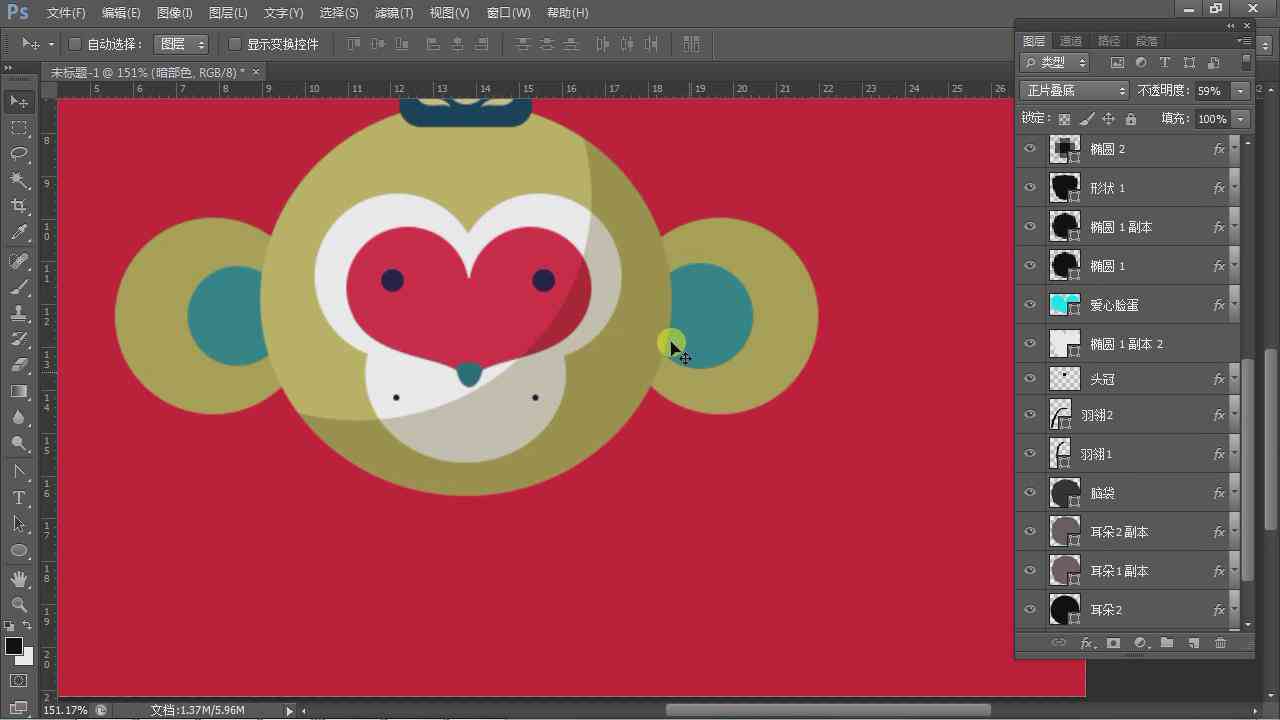Select the Ellipse shape tool
1280x720 pixels.
click(19, 550)
